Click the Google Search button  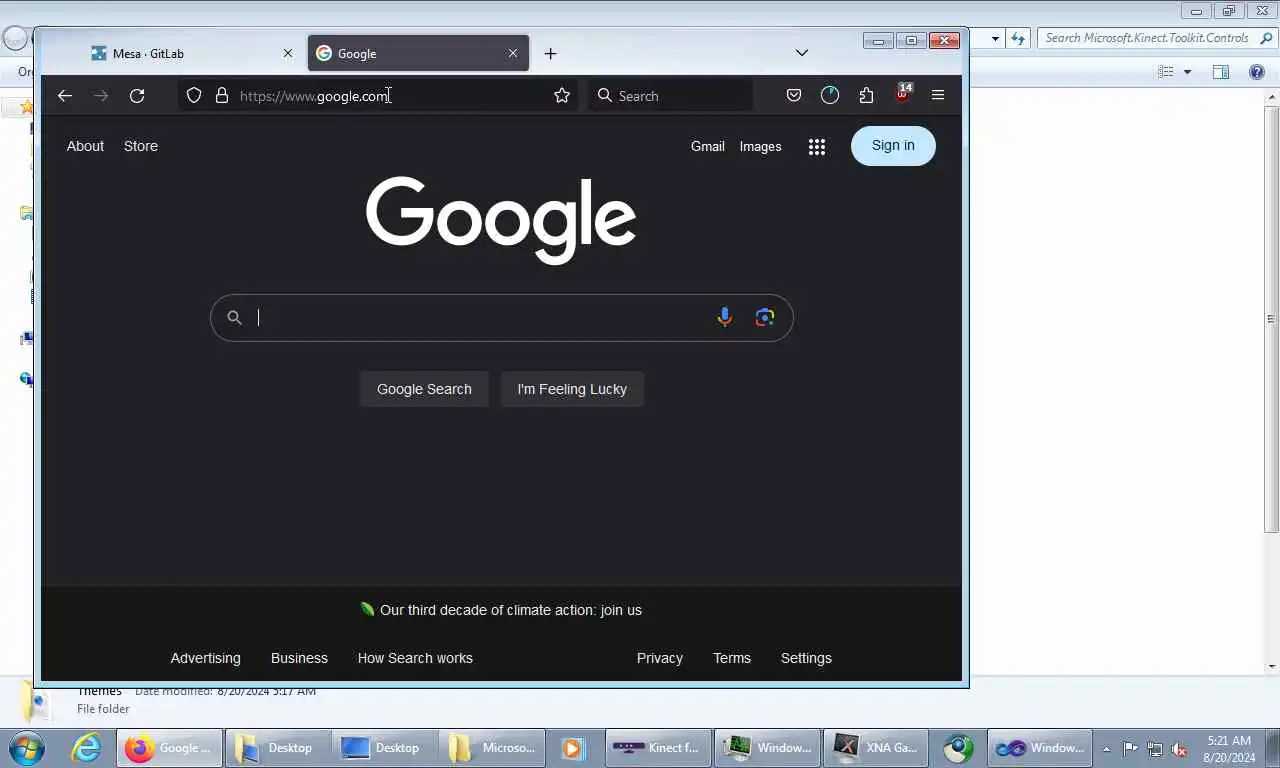tap(424, 389)
